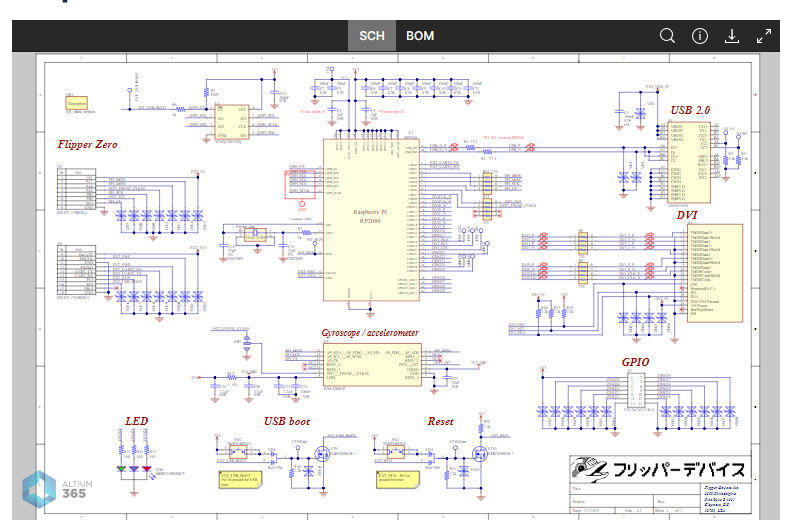Select the USB 2.0 connector component
The width and height of the screenshot is (787, 532).
pyautogui.click(x=690, y=162)
